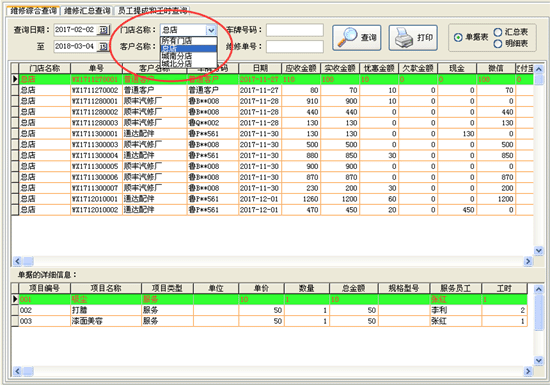Click the upper table's scroll right arrow

[528, 261]
